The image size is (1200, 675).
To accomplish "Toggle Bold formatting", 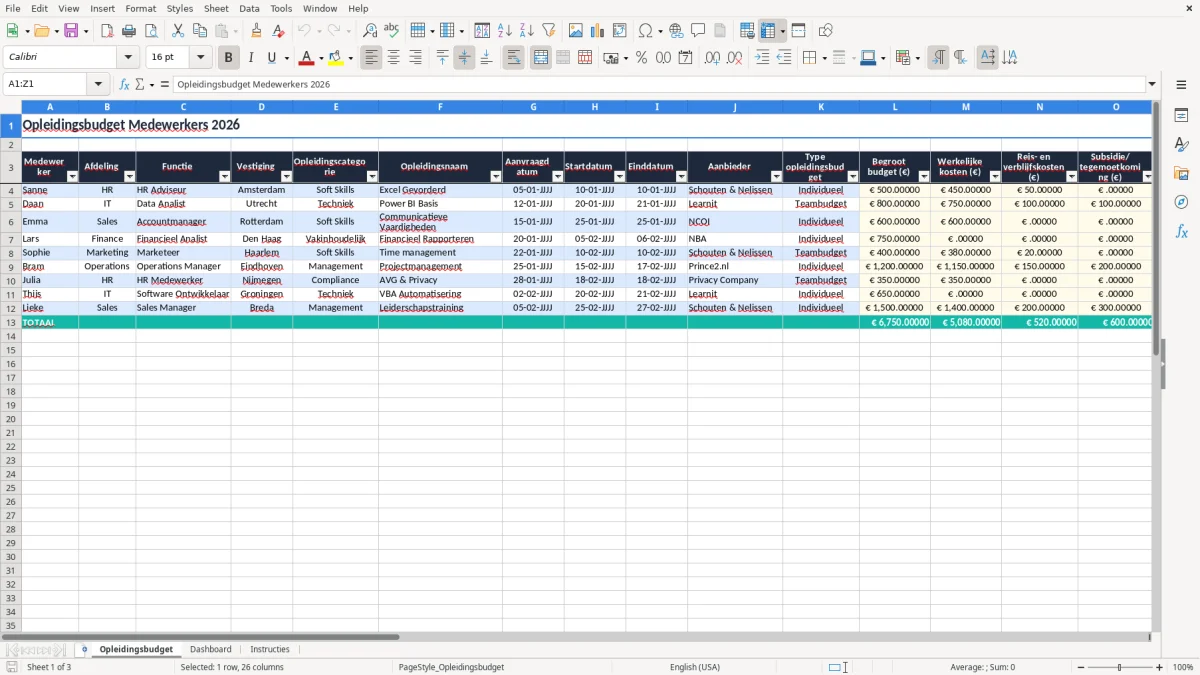I will tap(229, 58).
